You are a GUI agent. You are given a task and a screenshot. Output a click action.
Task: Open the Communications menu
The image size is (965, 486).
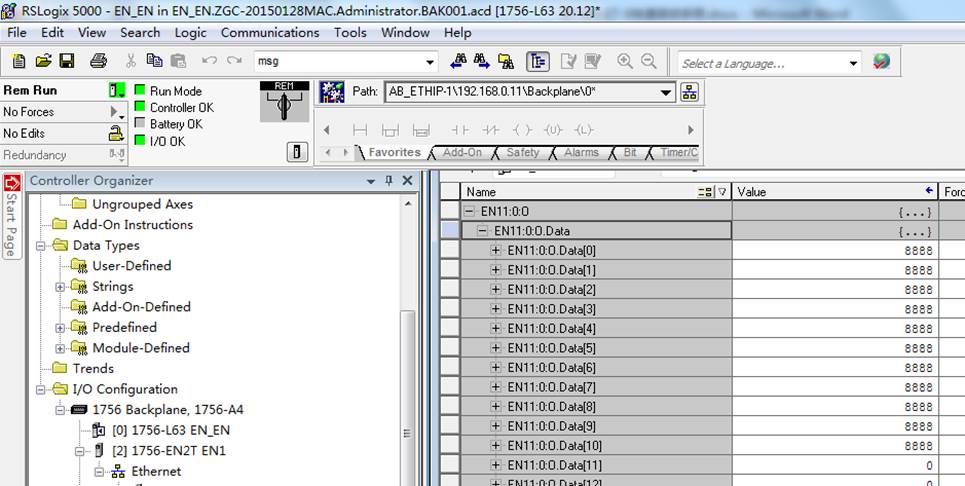270,33
